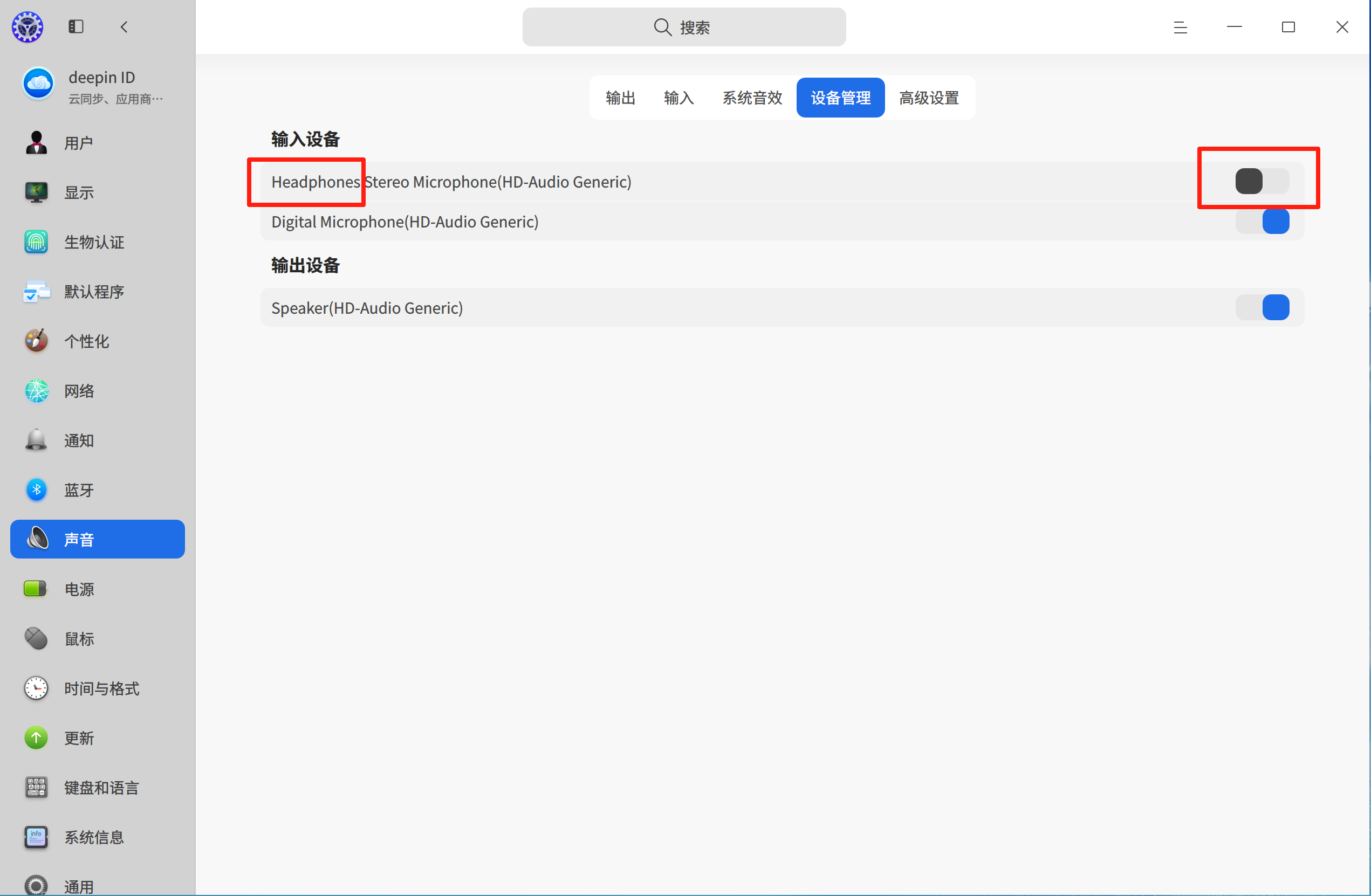
Task: Go back with the left arrow
Action: pos(124,26)
